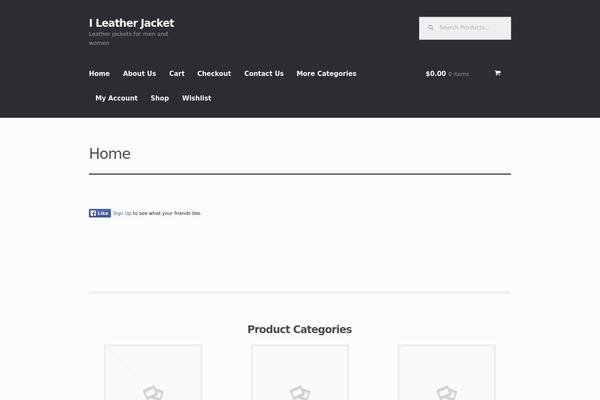Click the Facebook Like button
The height and width of the screenshot is (400, 600).
100,213
